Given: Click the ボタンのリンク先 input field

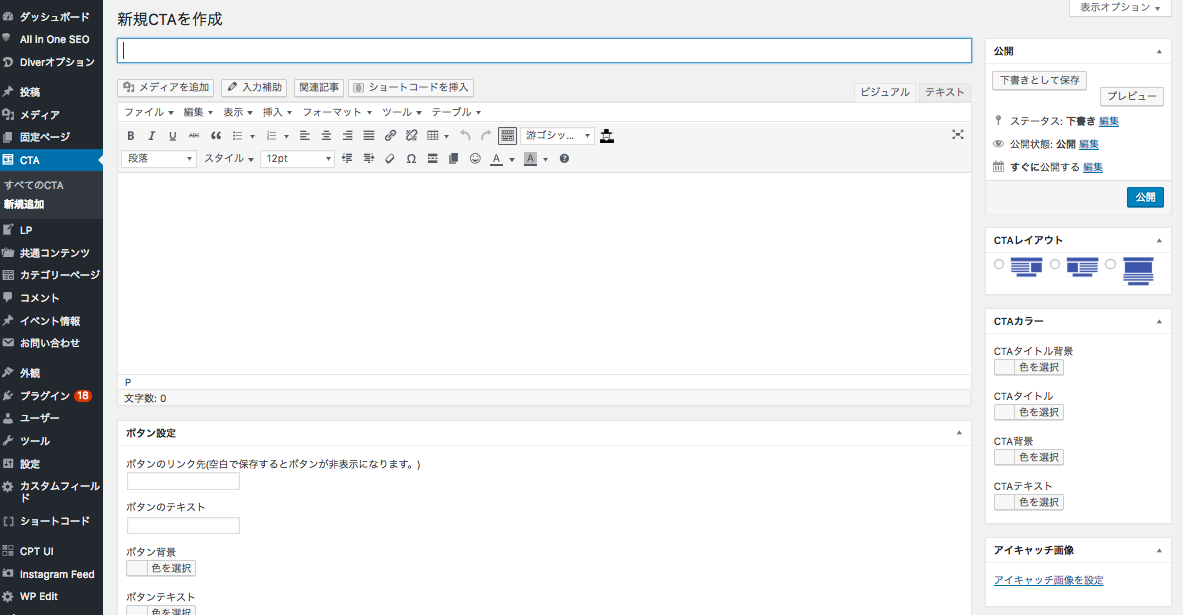Looking at the screenshot, I should 183,481.
